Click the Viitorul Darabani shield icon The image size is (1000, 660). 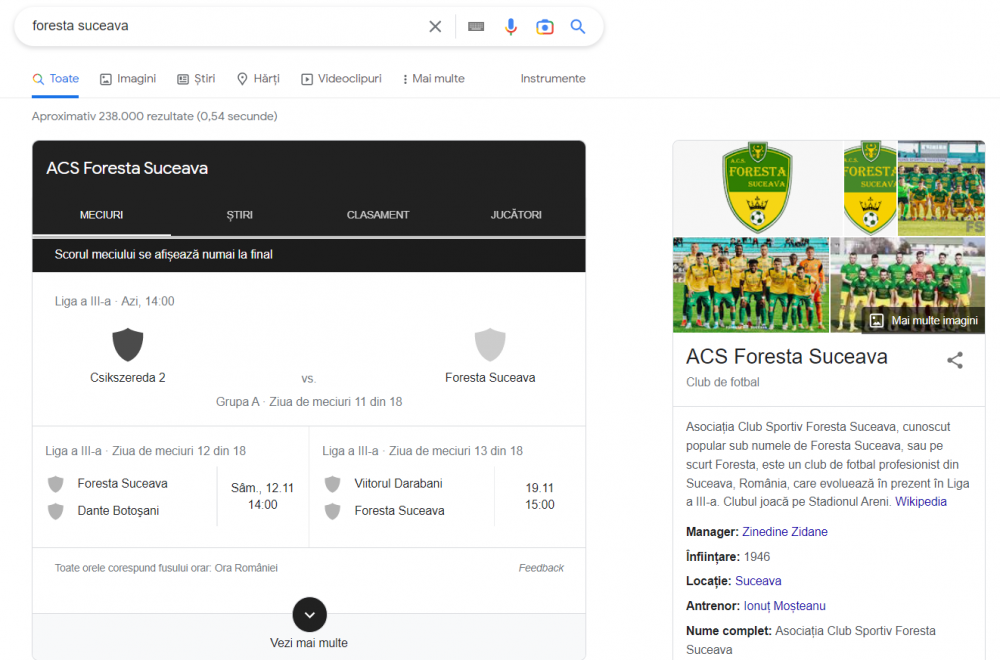pyautogui.click(x=332, y=484)
